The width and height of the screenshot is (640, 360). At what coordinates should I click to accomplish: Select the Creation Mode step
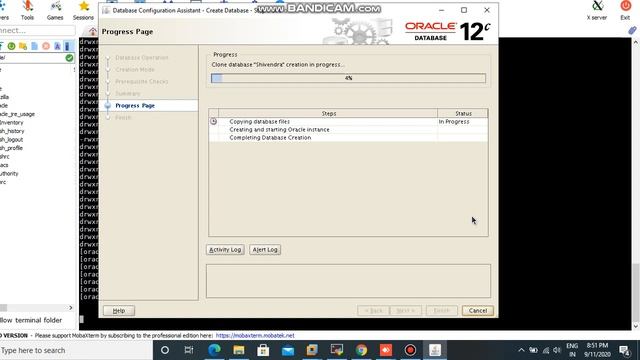click(x=135, y=69)
